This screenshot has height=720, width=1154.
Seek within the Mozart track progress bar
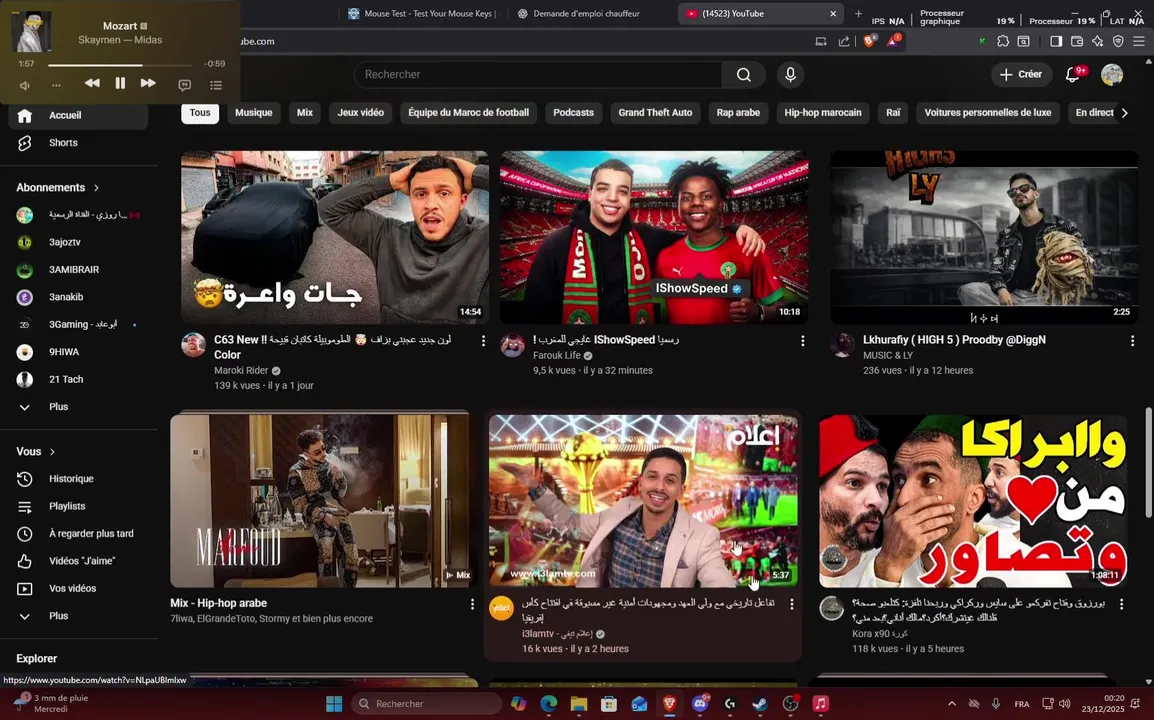pos(120,65)
